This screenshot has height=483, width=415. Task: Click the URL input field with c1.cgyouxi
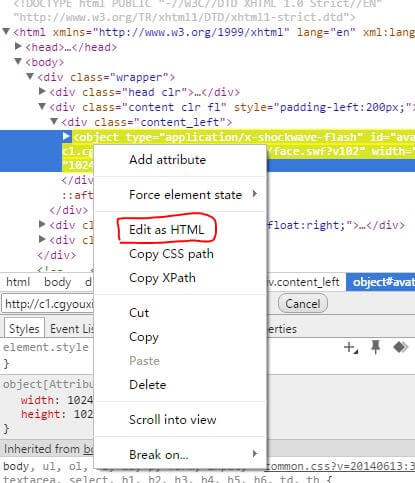tap(48, 304)
